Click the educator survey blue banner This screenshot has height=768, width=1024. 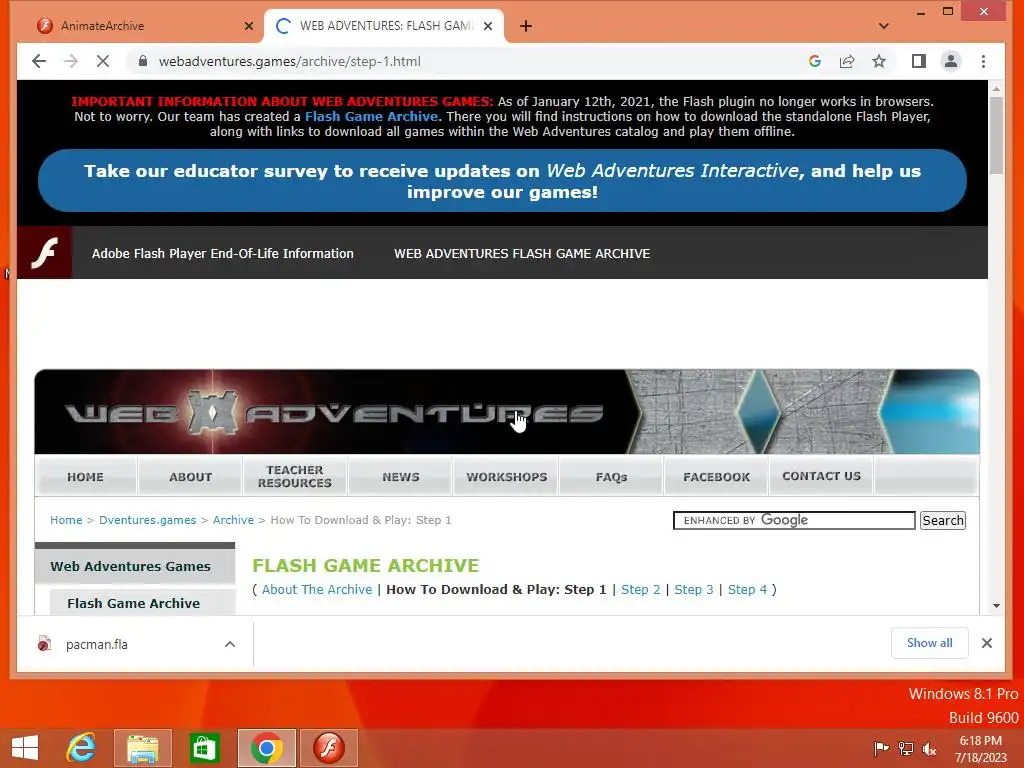[502, 181]
